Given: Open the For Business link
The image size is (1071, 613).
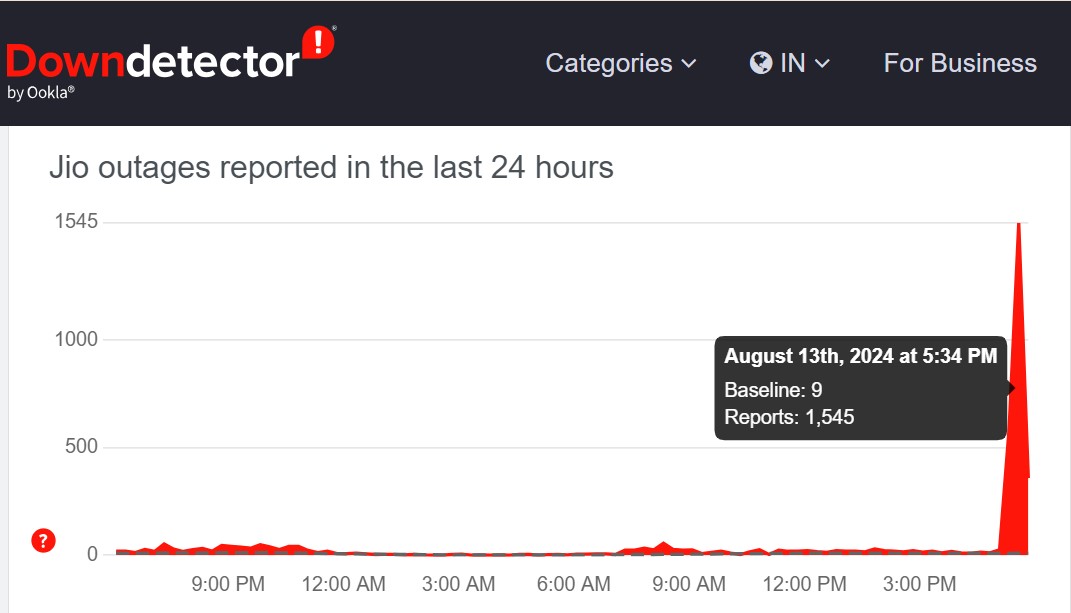Looking at the screenshot, I should (960, 63).
